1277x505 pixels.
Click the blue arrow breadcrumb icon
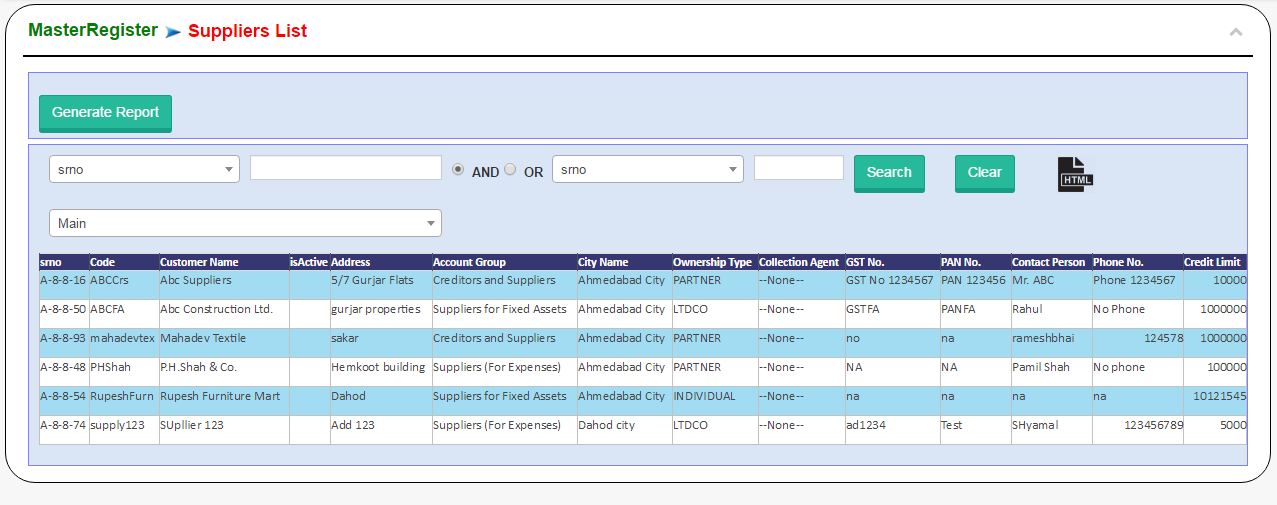coord(173,32)
